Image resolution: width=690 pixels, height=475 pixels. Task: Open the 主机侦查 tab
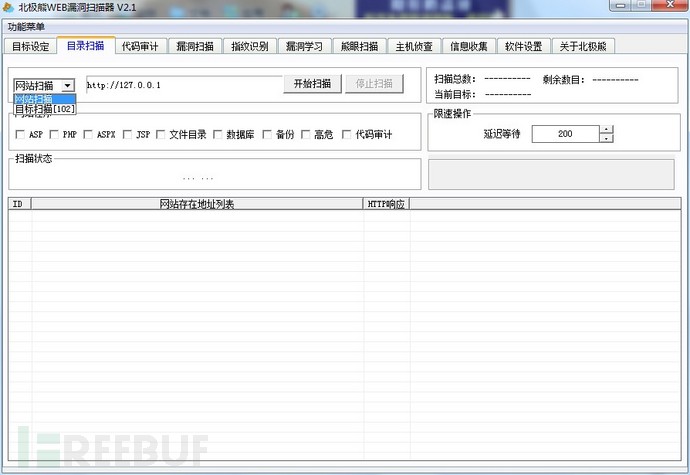click(414, 47)
